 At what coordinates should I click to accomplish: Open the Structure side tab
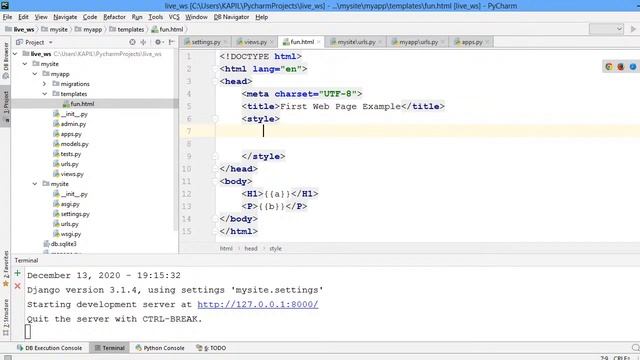pos(5,317)
